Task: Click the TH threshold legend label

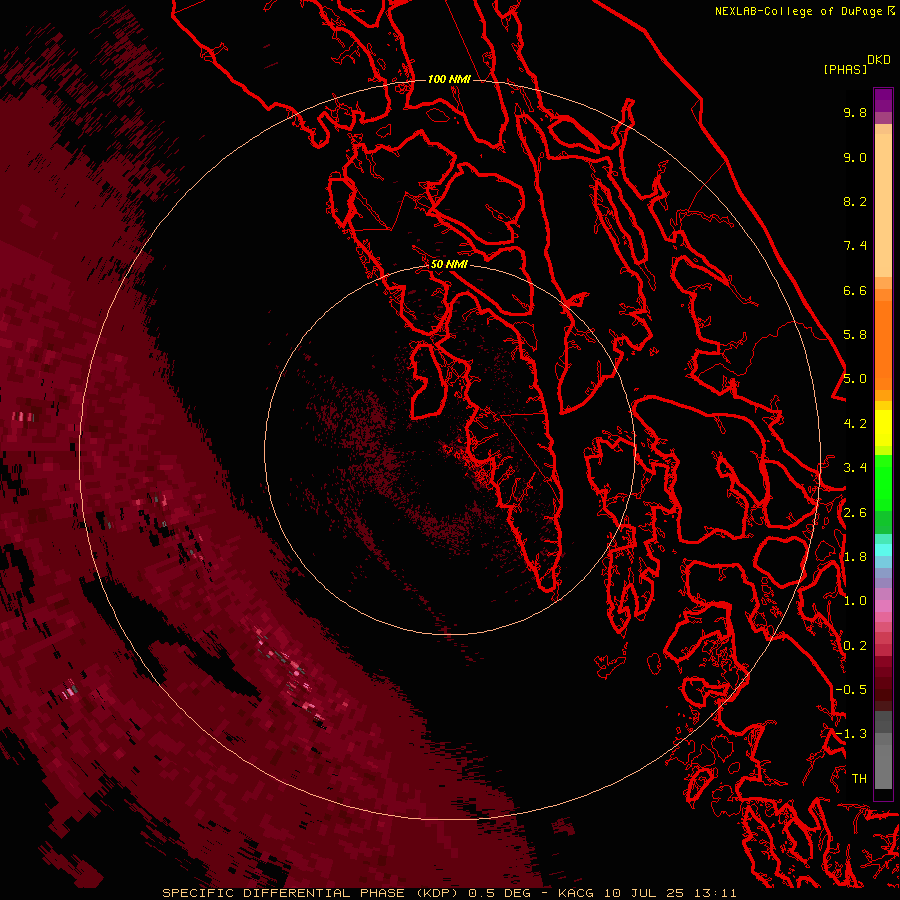Action: [859, 779]
